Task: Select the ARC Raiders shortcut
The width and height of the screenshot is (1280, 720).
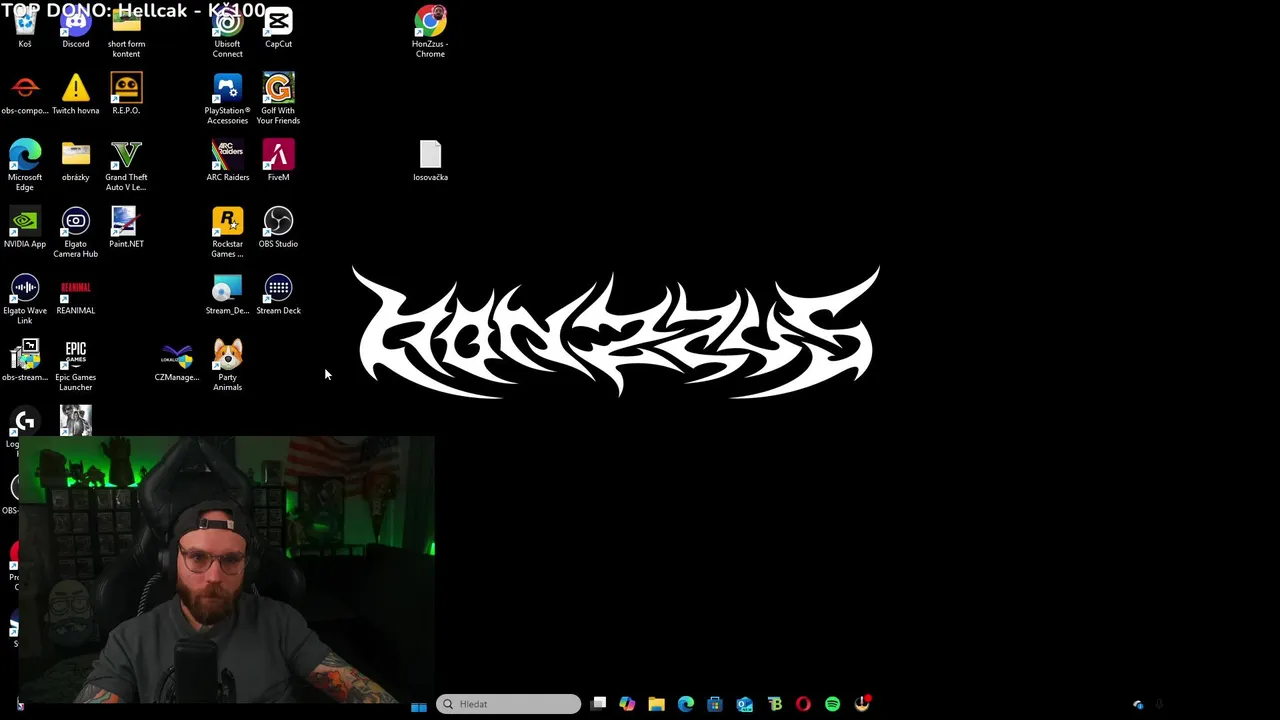Action: point(227,162)
